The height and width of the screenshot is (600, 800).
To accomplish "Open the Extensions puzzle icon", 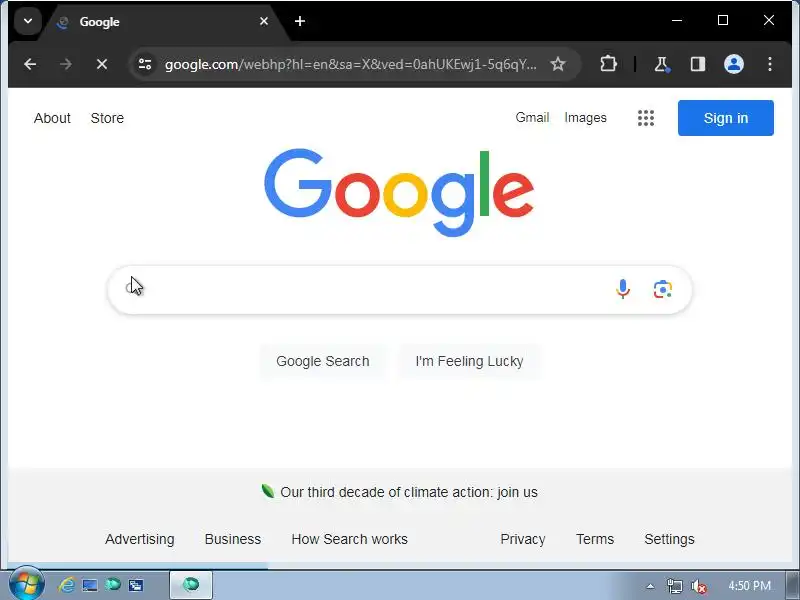I will pyautogui.click(x=608, y=64).
